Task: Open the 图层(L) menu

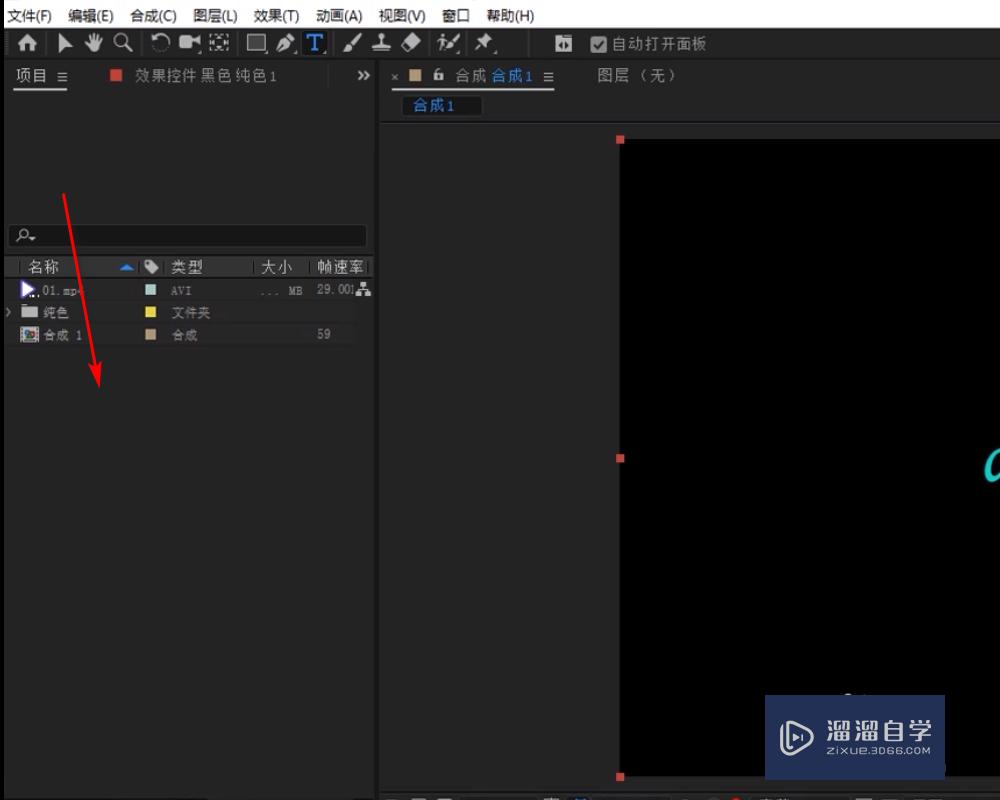Action: click(215, 15)
